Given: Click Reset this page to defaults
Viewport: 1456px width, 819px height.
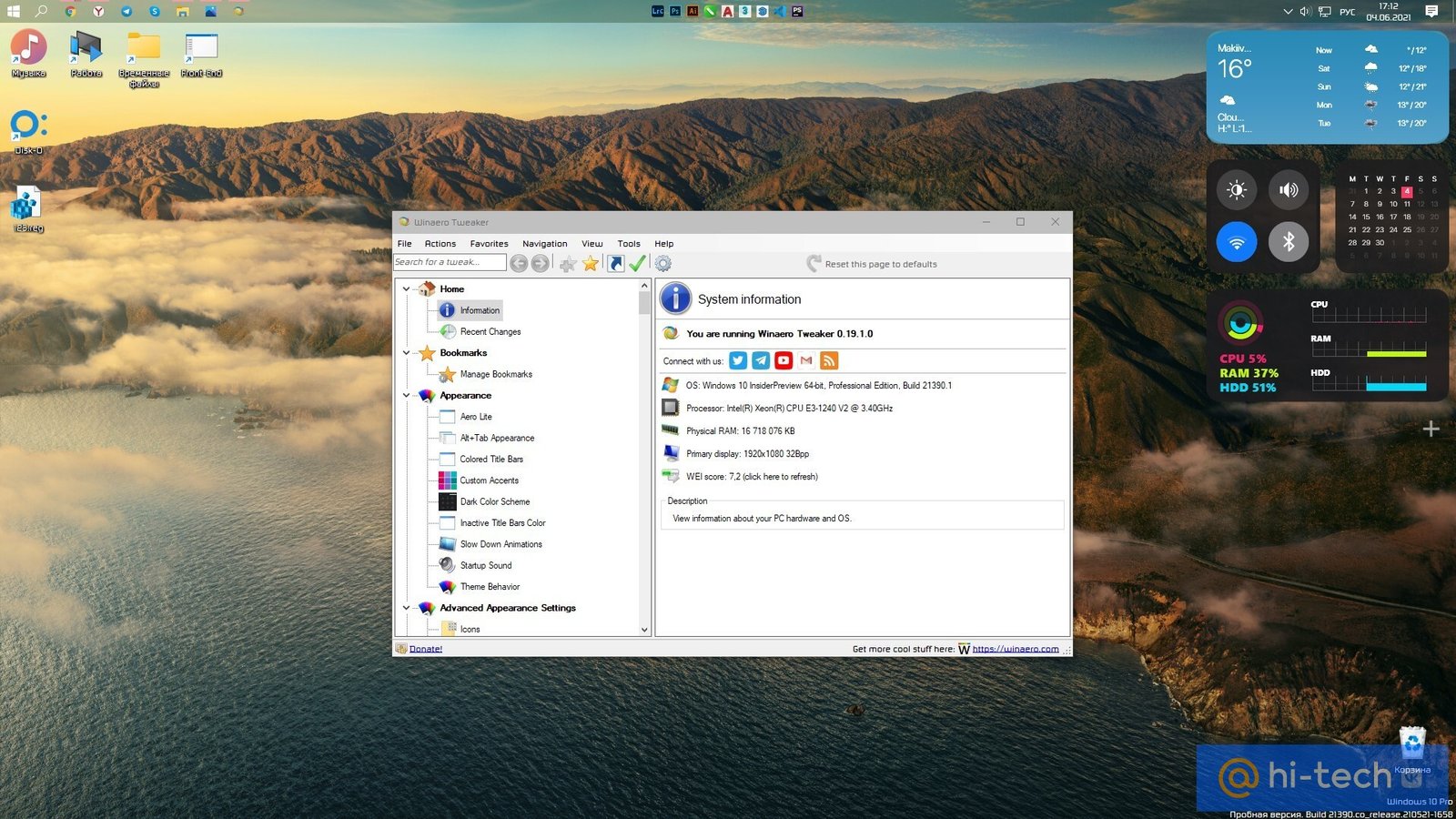Looking at the screenshot, I should 872,264.
